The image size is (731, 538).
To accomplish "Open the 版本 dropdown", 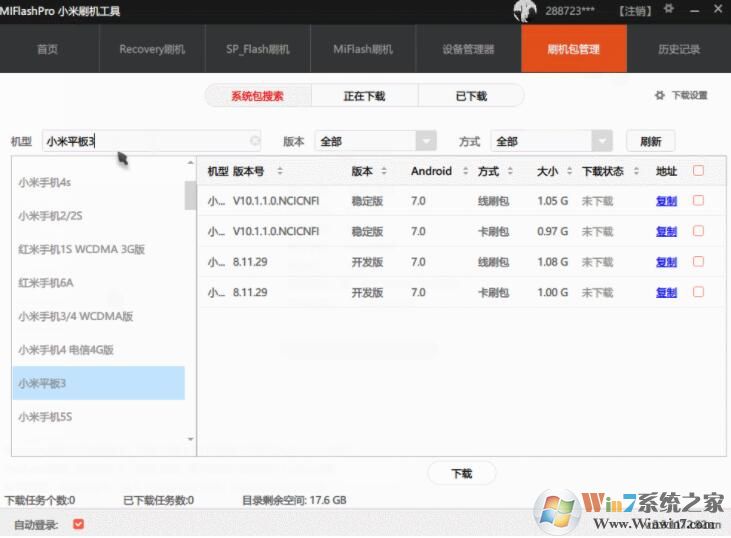I will point(375,141).
